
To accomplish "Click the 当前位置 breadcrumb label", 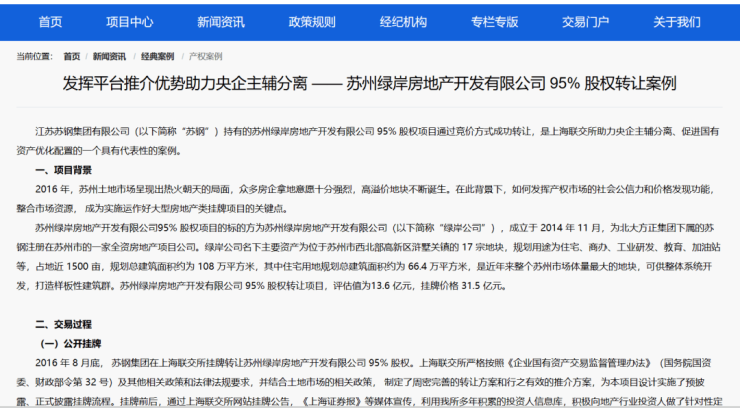I will tap(36, 57).
